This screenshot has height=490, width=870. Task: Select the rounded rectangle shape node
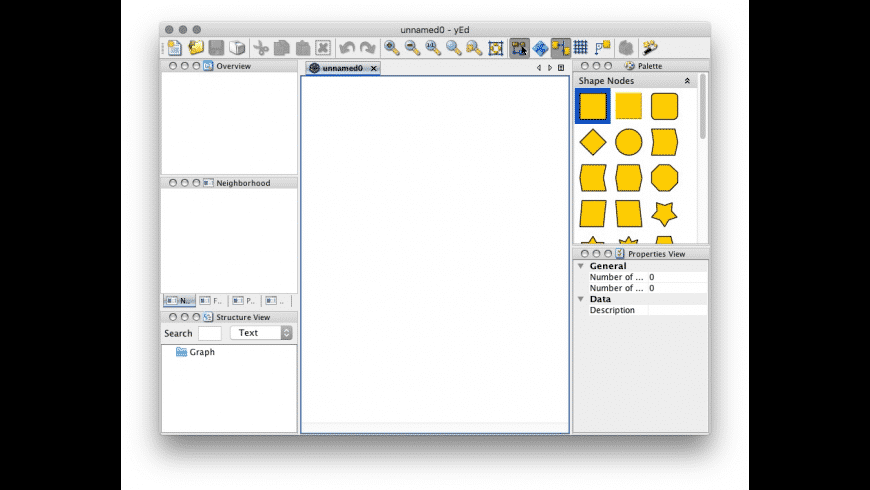tap(664, 106)
